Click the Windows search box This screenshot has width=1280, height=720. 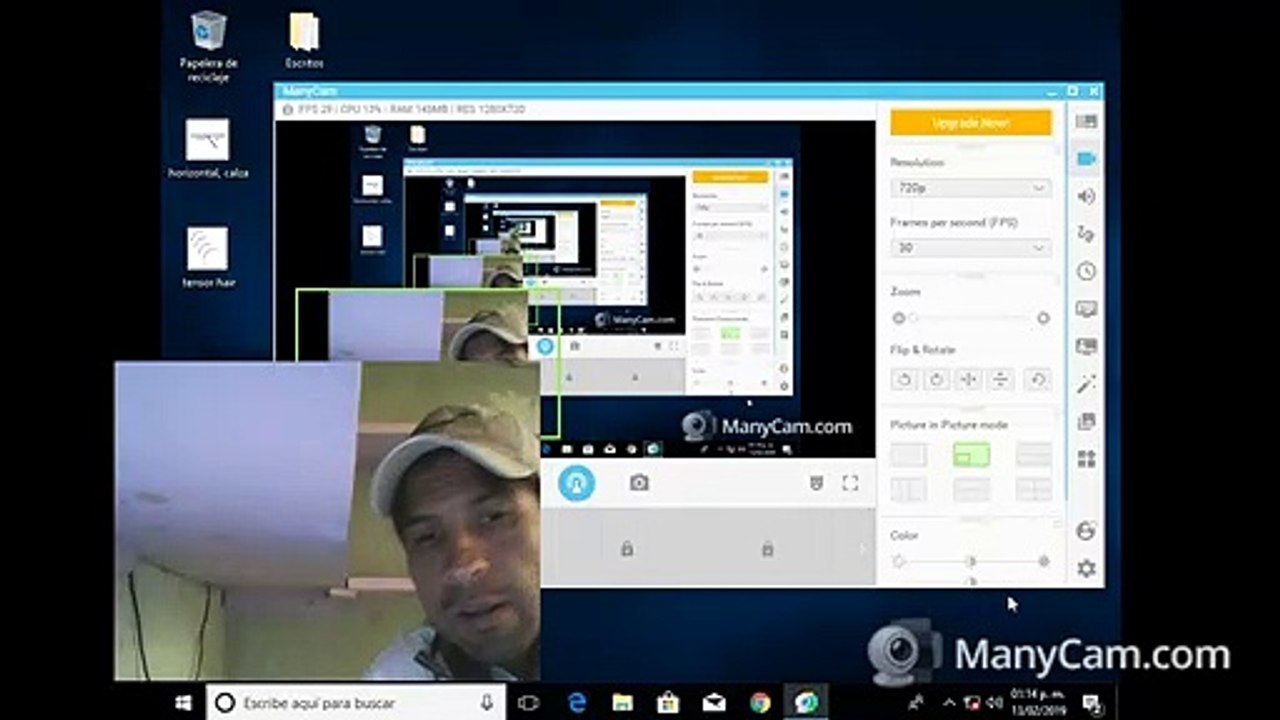click(355, 703)
